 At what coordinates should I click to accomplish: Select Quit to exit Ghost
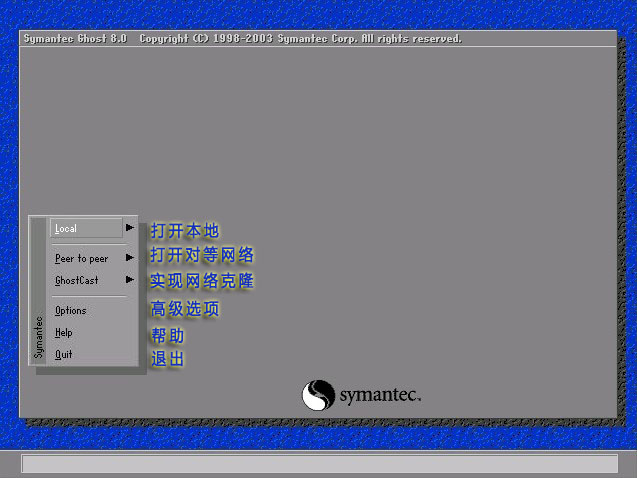pos(63,355)
